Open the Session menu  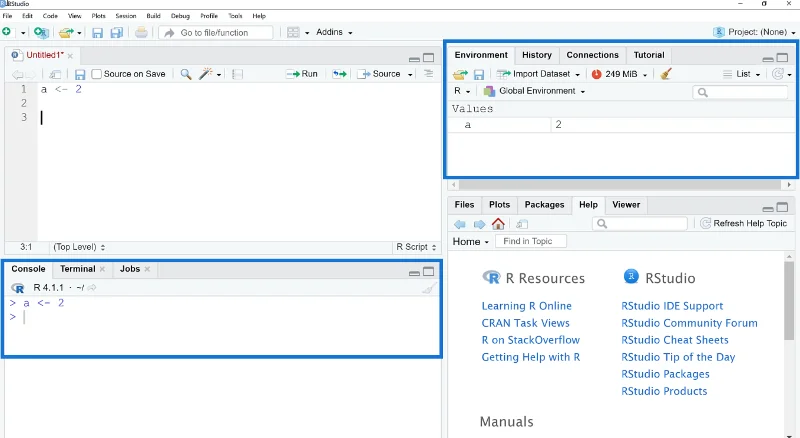(x=126, y=16)
